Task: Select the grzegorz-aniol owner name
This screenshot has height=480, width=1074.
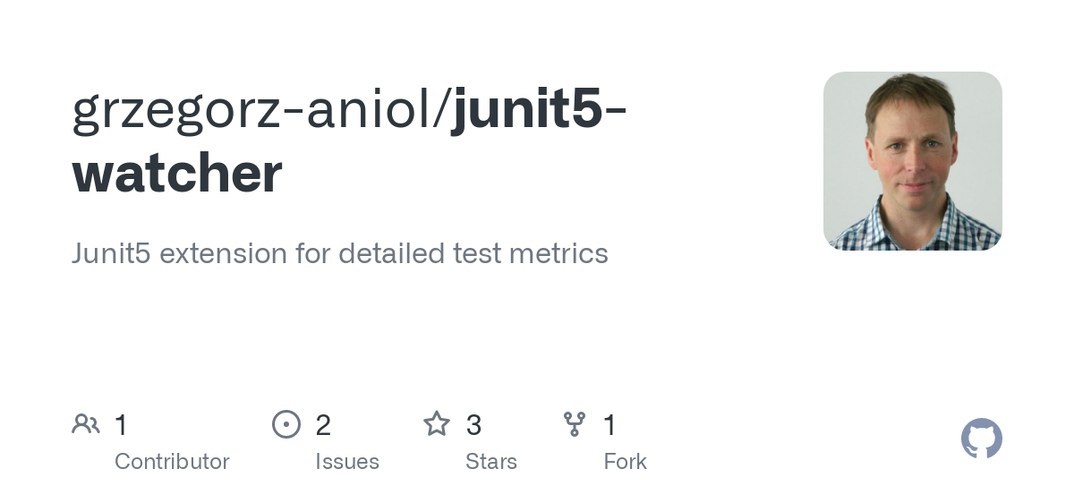Action: click(x=251, y=110)
